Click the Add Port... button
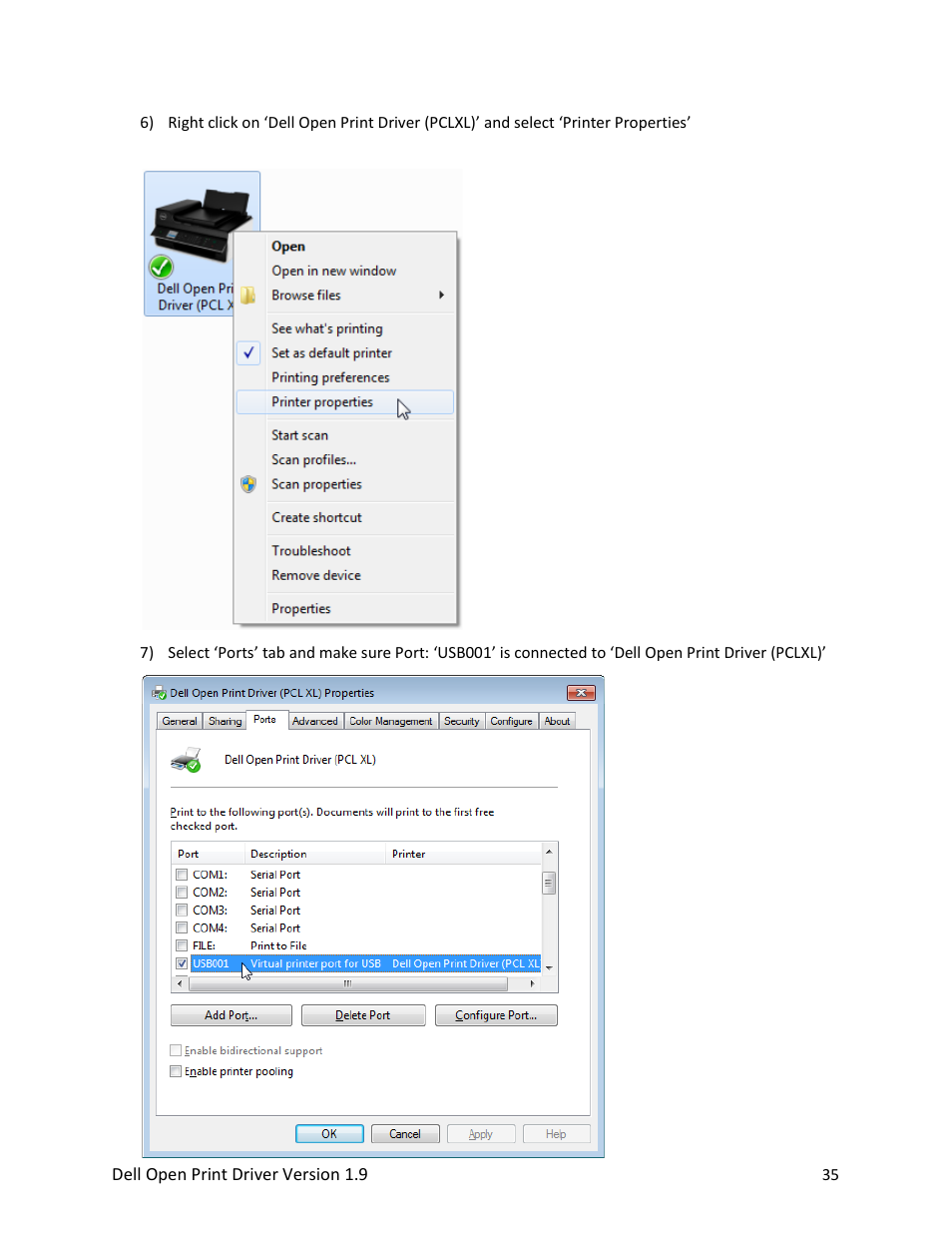The width and height of the screenshot is (952, 1233). click(232, 1015)
